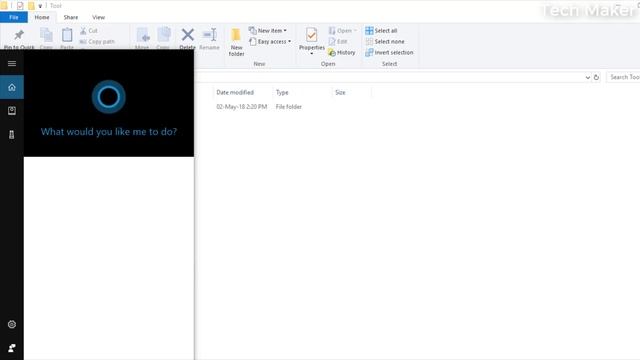
Task: Click in the Search box
Action: coord(623,77)
